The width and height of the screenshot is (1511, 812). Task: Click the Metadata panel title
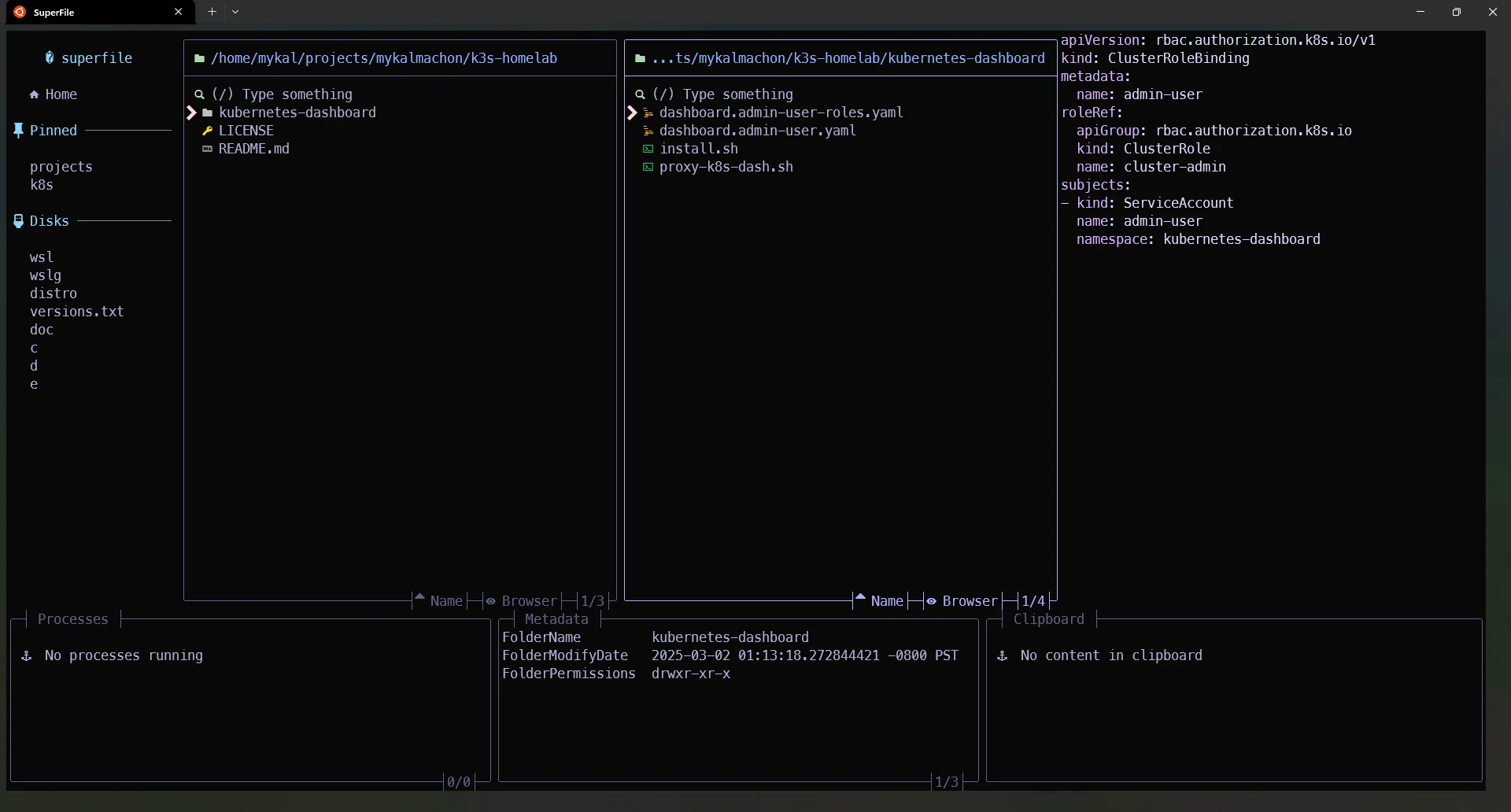556,619
